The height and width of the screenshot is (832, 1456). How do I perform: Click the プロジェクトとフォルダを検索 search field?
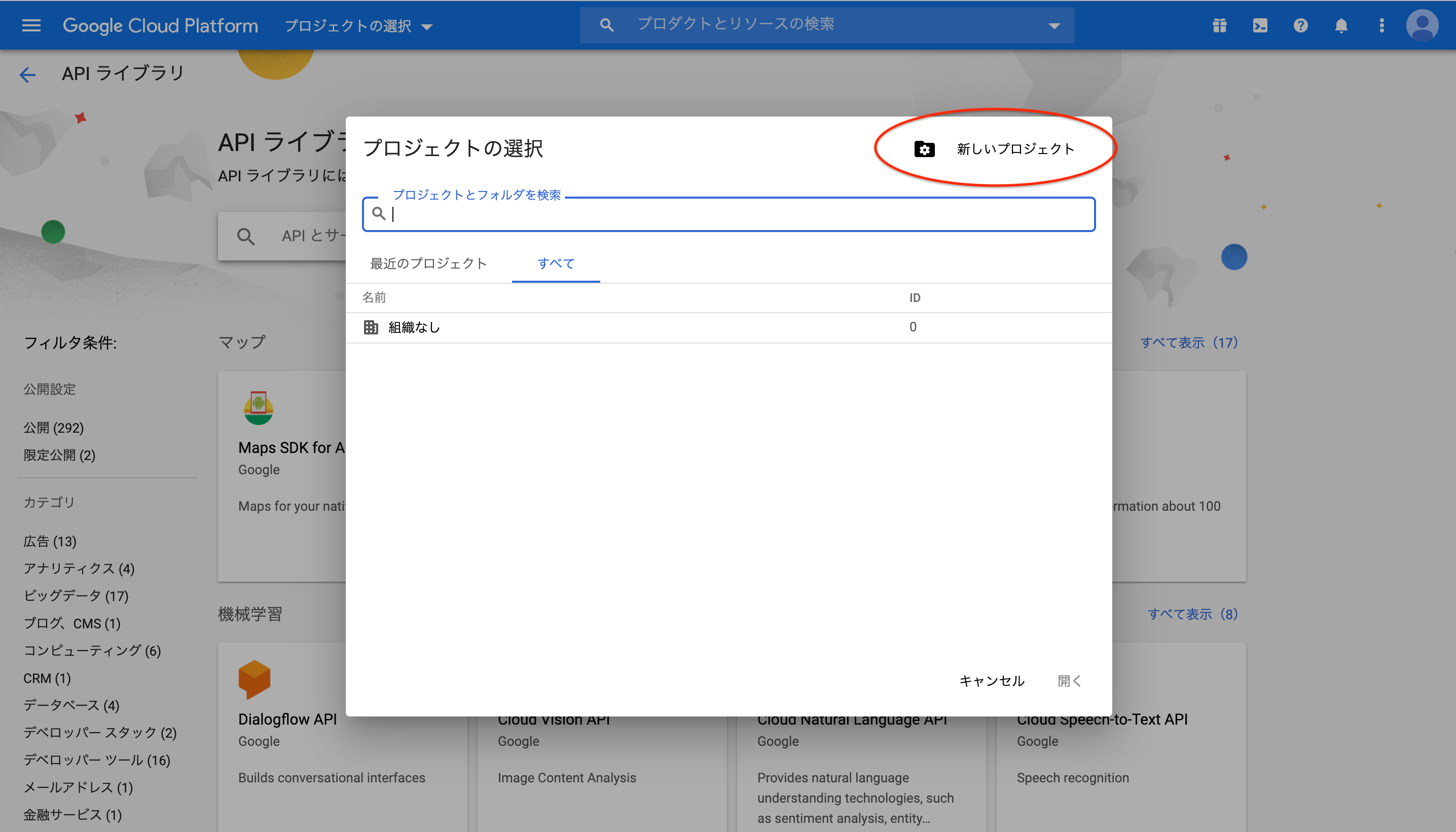(x=729, y=214)
